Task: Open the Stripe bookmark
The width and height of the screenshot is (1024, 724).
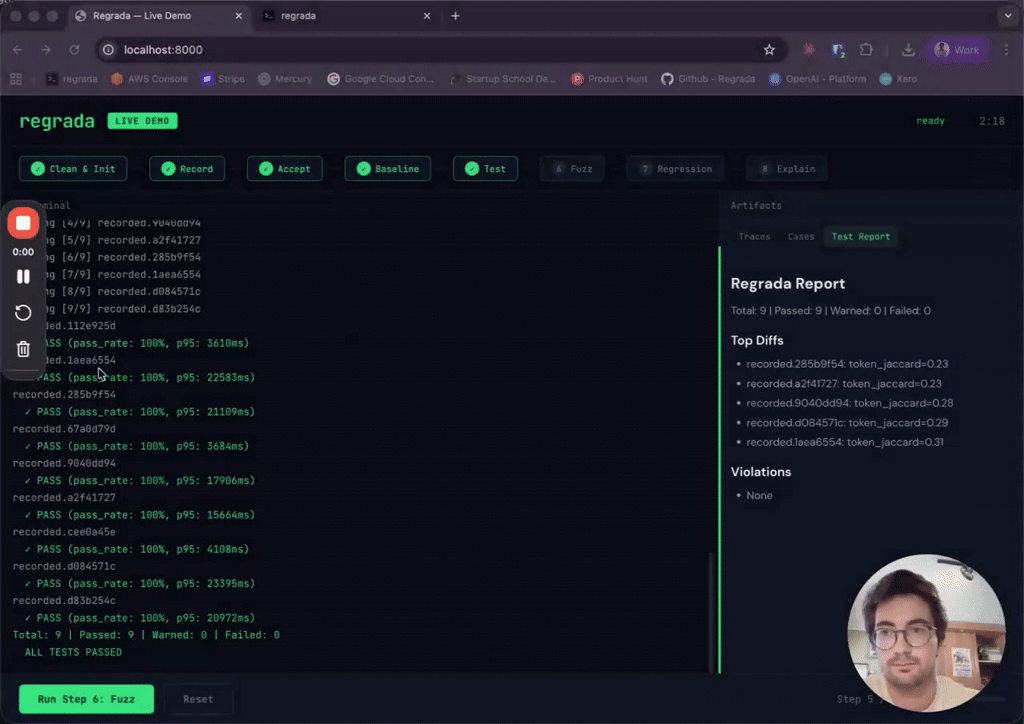Action: click(x=223, y=79)
